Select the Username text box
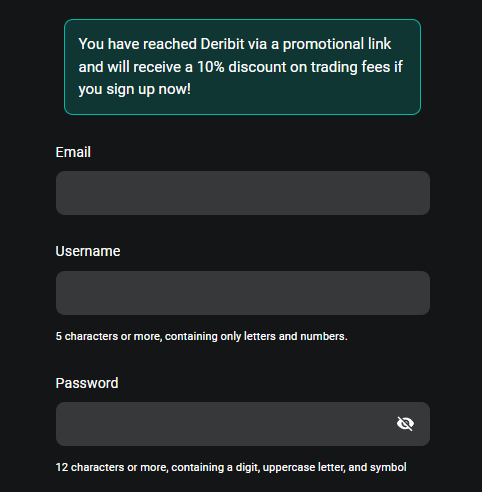 tap(243, 293)
